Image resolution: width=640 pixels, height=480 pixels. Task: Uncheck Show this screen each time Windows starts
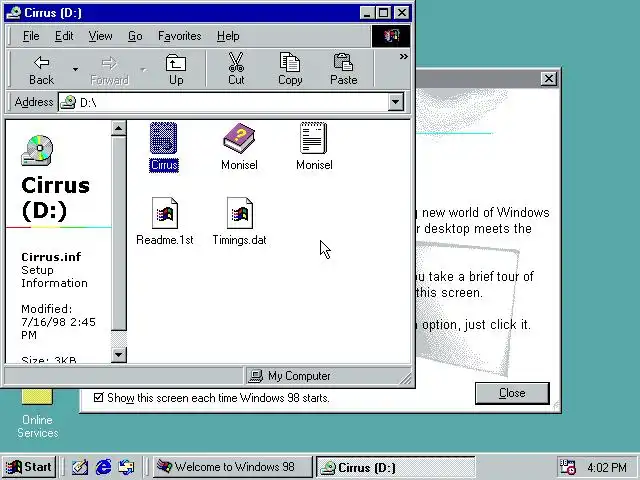tap(98, 397)
